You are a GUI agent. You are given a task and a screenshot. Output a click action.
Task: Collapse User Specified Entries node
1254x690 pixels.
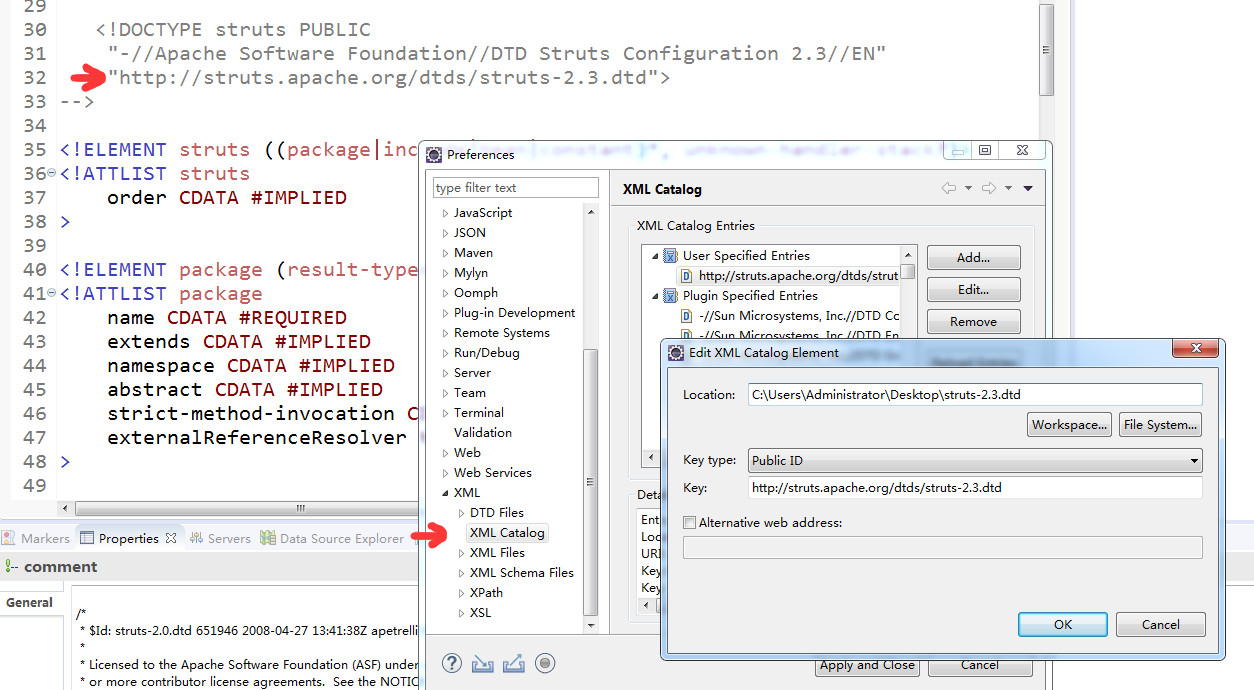(x=656, y=256)
